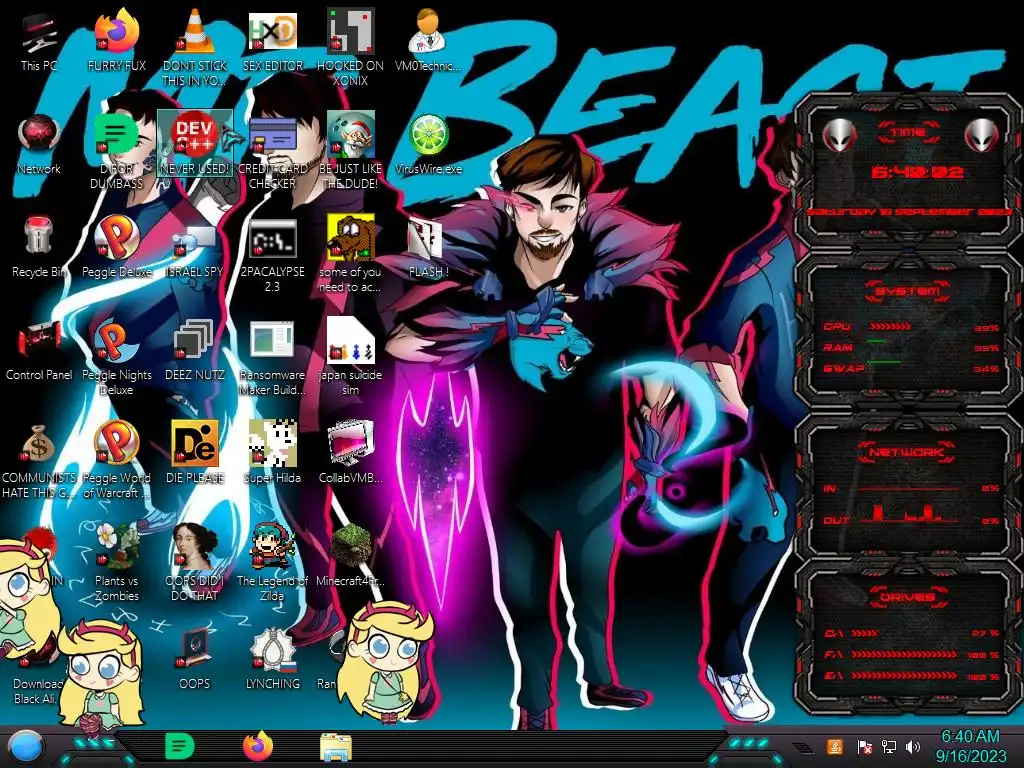Screen dimensions: 1024x768
Task: Open This PC desktop icon
Action: tap(39, 40)
